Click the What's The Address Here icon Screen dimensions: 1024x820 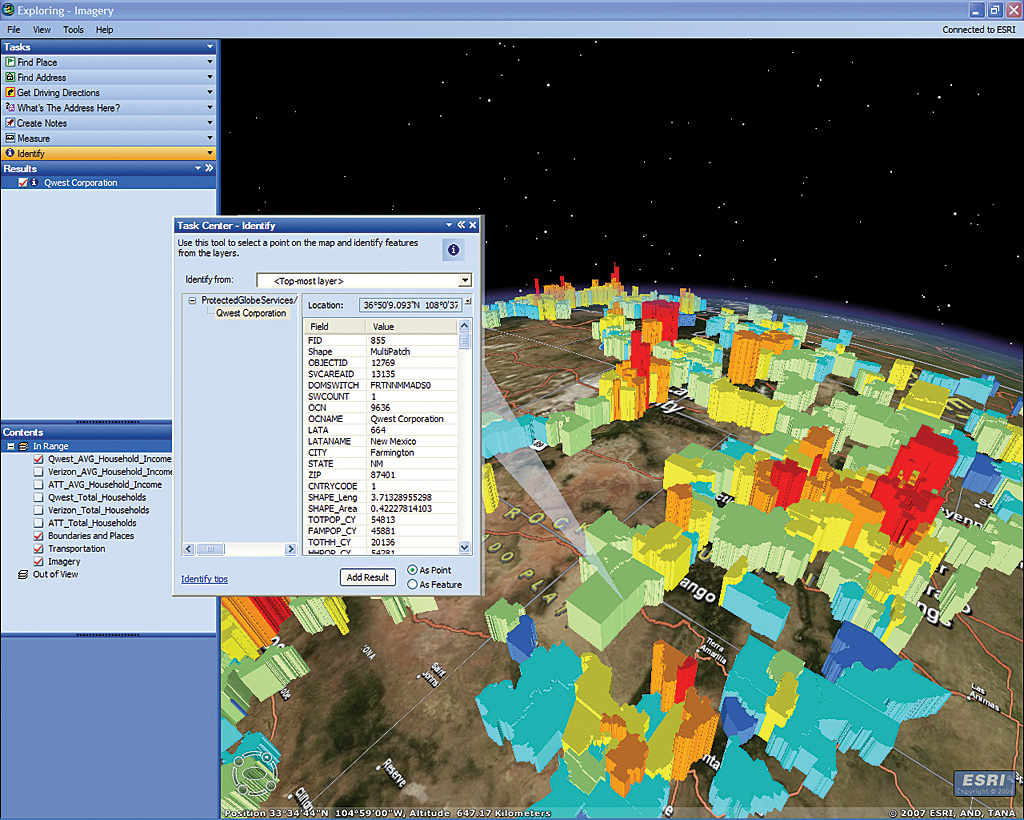(x=10, y=108)
